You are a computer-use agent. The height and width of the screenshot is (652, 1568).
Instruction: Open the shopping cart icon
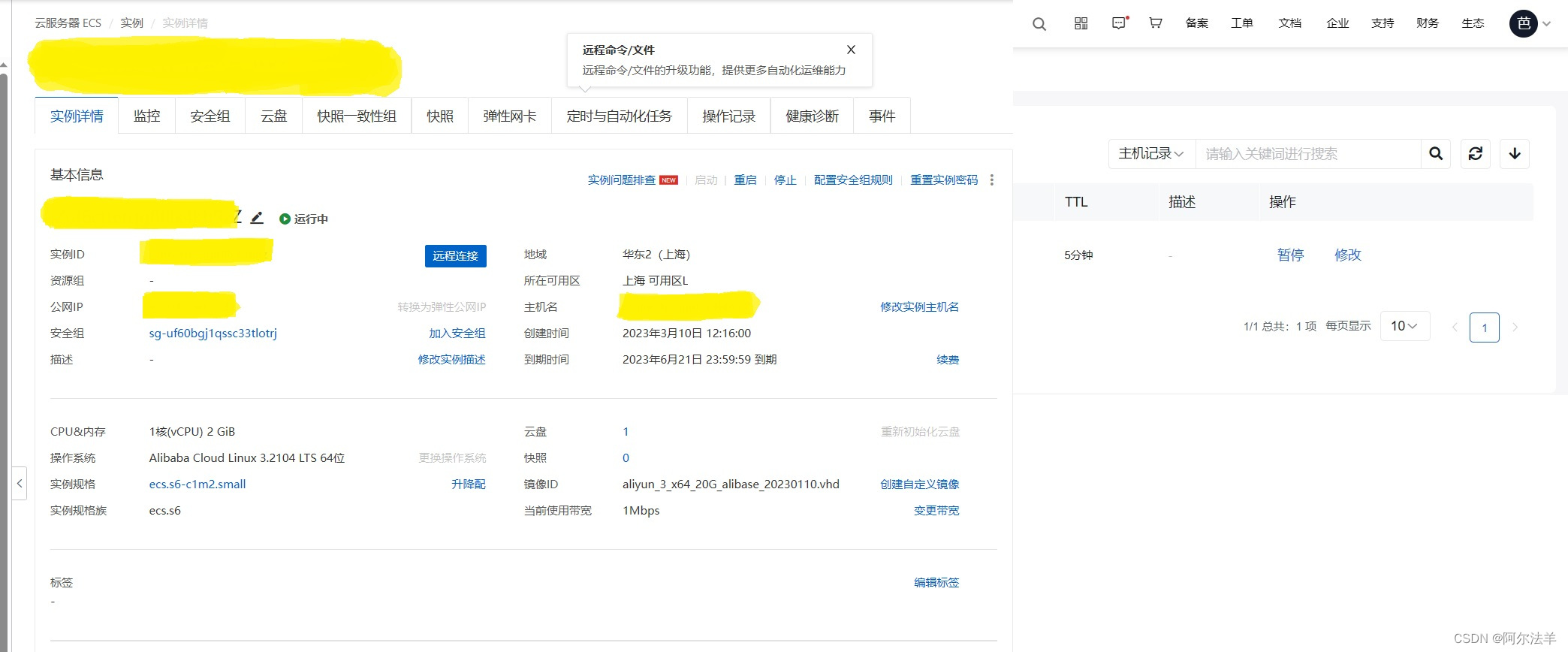tap(1156, 23)
